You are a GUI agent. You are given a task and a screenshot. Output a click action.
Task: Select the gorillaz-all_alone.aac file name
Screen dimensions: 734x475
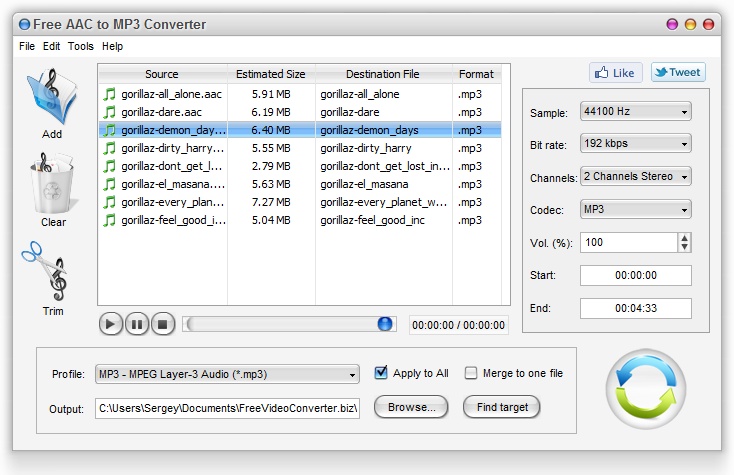coord(171,95)
